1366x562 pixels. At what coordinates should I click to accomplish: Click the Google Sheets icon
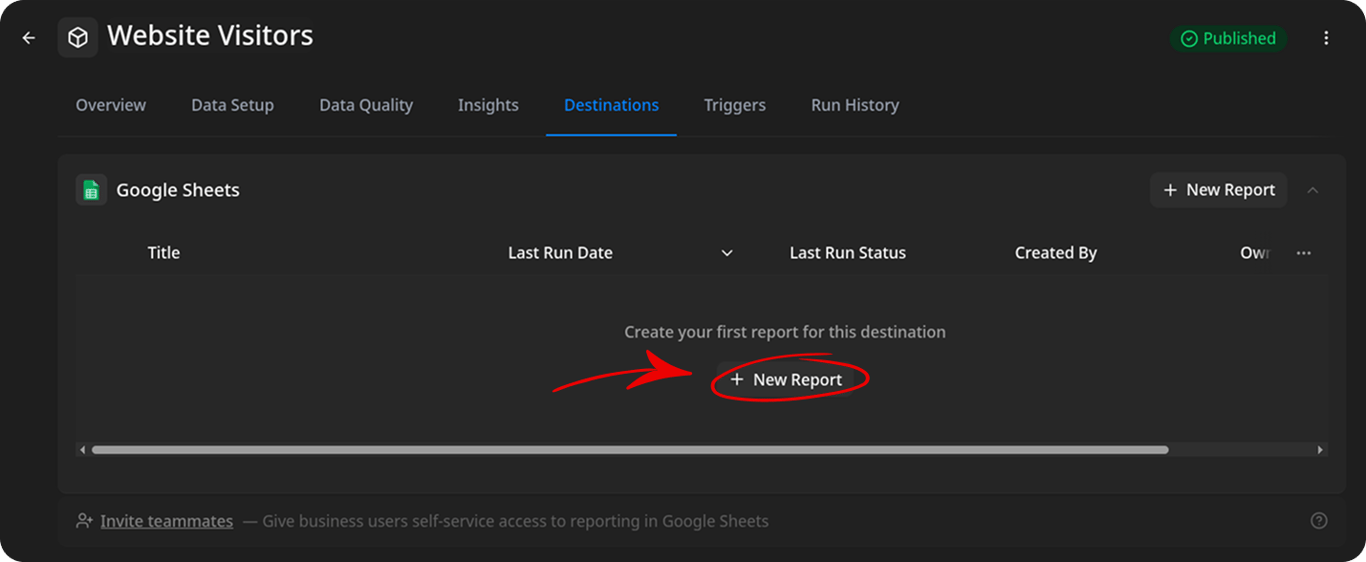[91, 190]
